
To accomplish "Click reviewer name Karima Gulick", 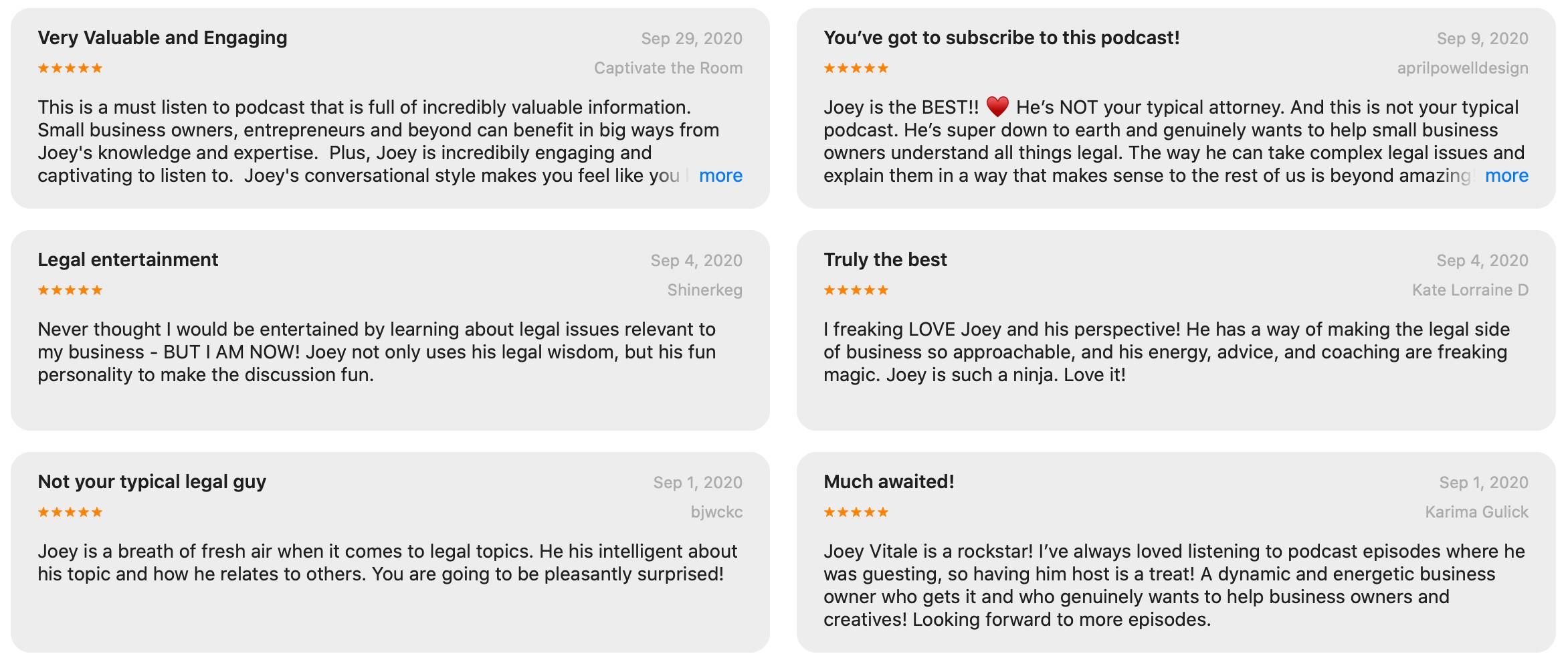I will pos(1476,512).
